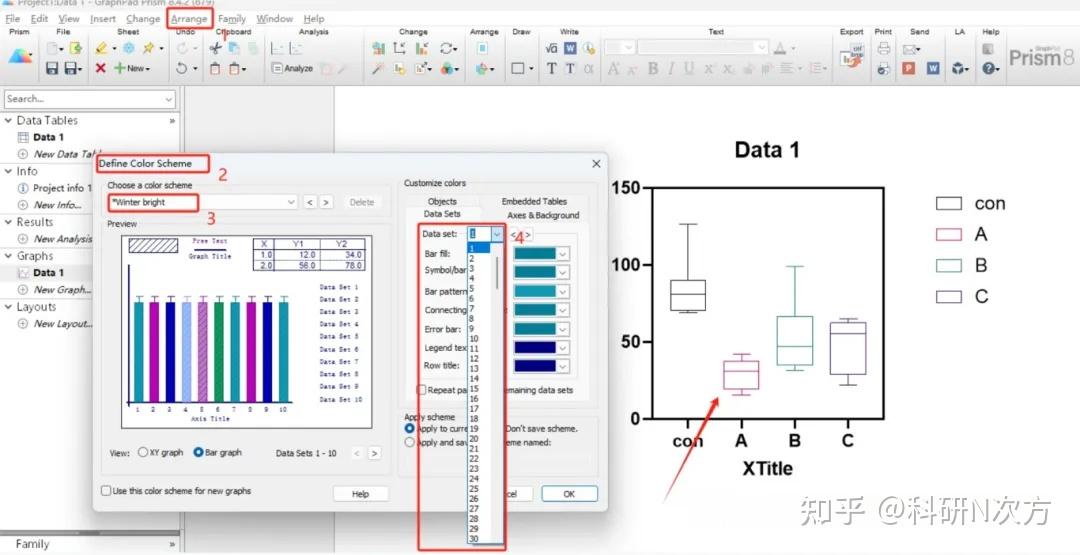
Task: Click the scissors Cut icon
Action: [x=216, y=48]
